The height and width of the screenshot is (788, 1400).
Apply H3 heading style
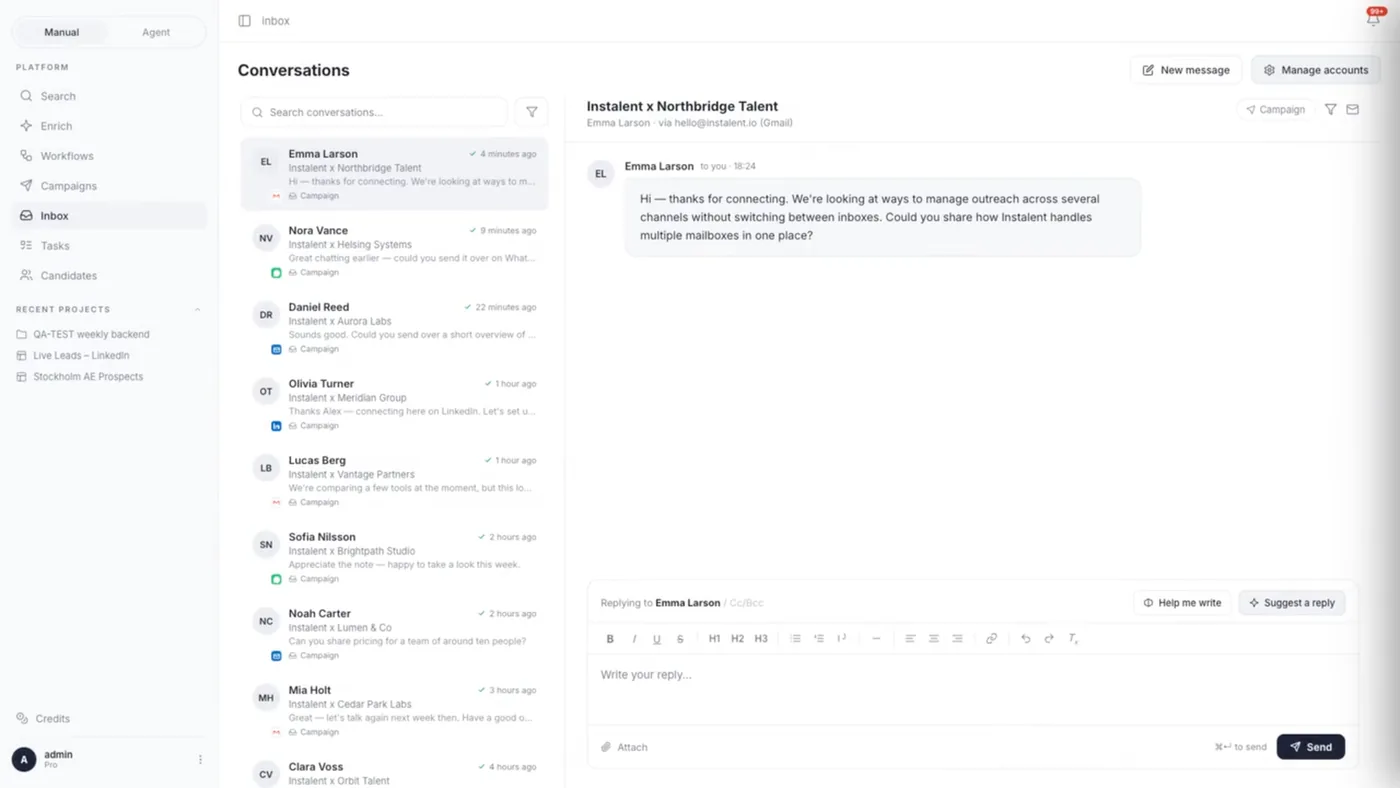pyautogui.click(x=761, y=638)
